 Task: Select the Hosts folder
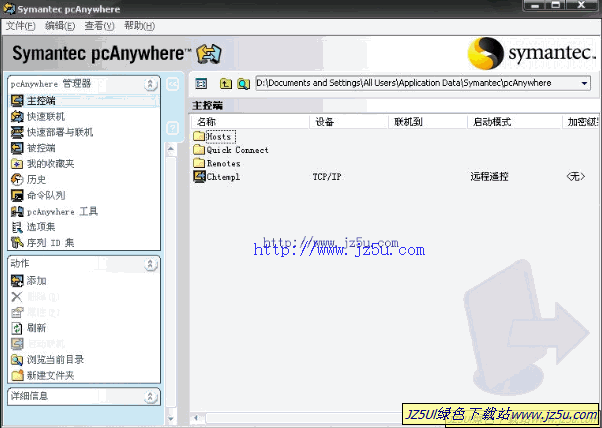click(215, 136)
